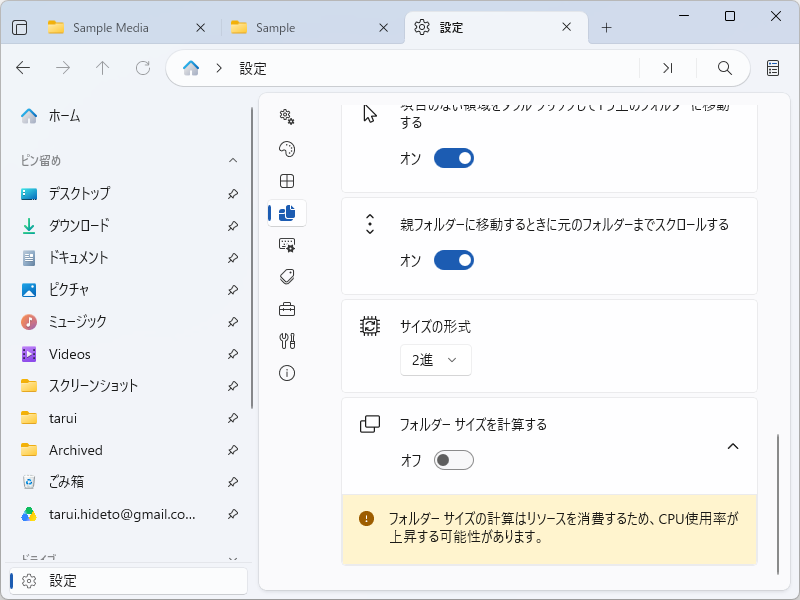
Task: Go back with the left arrow
Action: click(23, 68)
